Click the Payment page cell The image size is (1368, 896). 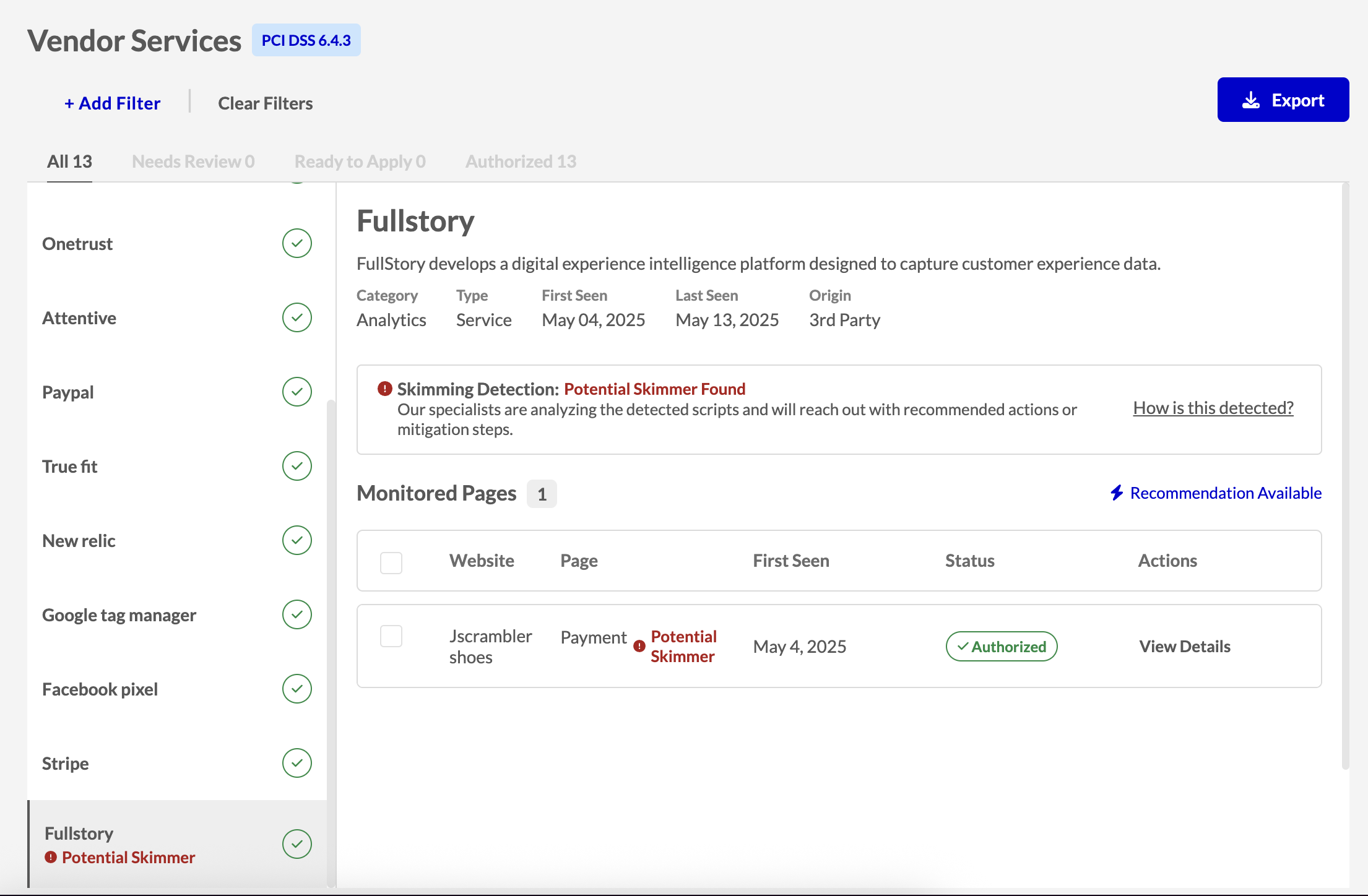pyautogui.click(x=594, y=637)
